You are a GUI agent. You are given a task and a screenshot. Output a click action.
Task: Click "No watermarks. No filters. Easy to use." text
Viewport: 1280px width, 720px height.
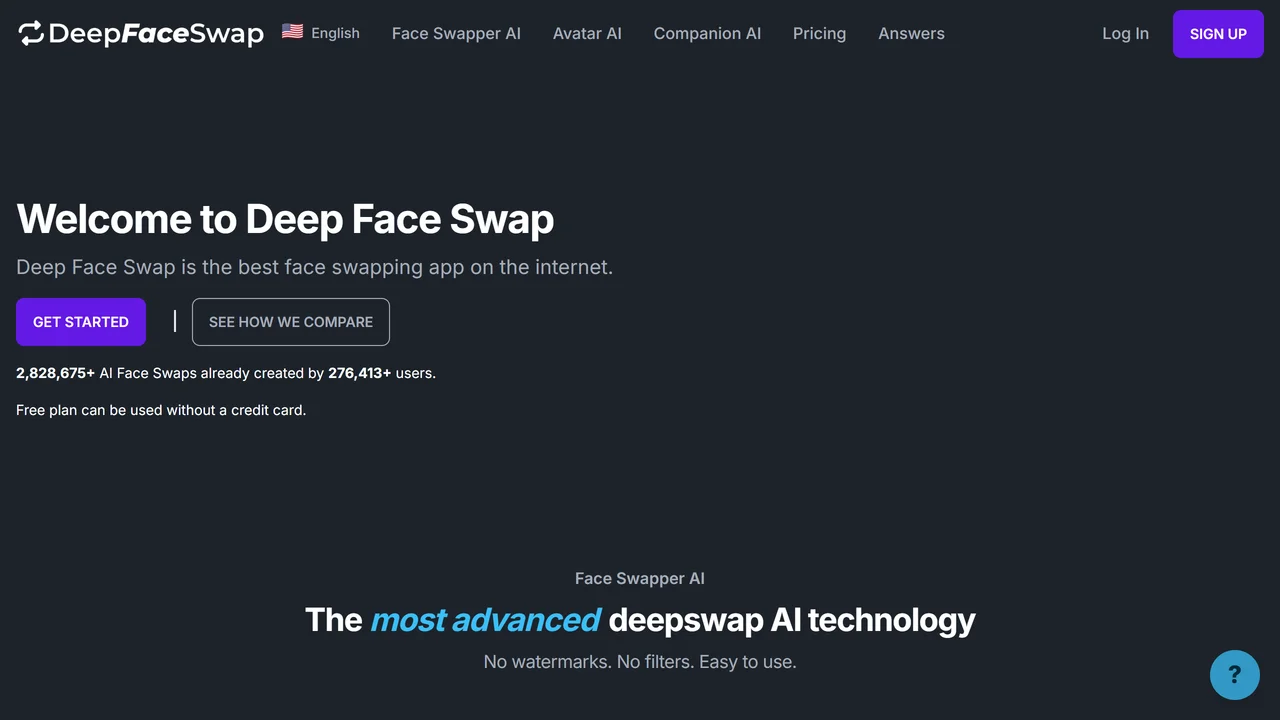pos(640,661)
